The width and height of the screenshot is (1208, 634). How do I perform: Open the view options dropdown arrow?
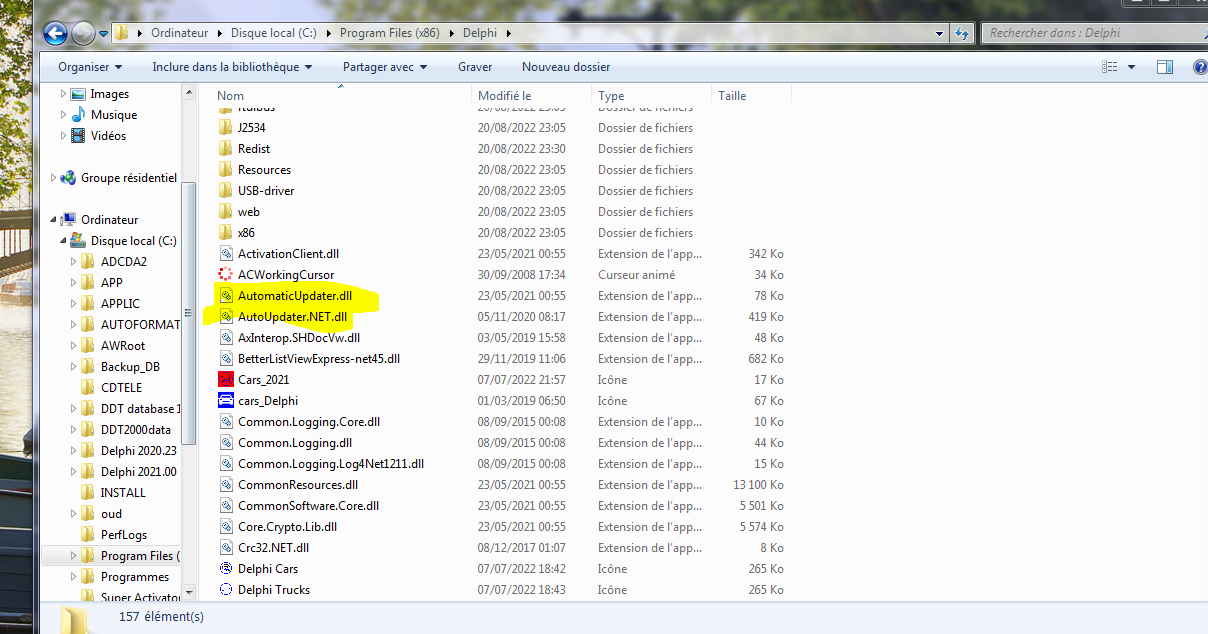1132,67
